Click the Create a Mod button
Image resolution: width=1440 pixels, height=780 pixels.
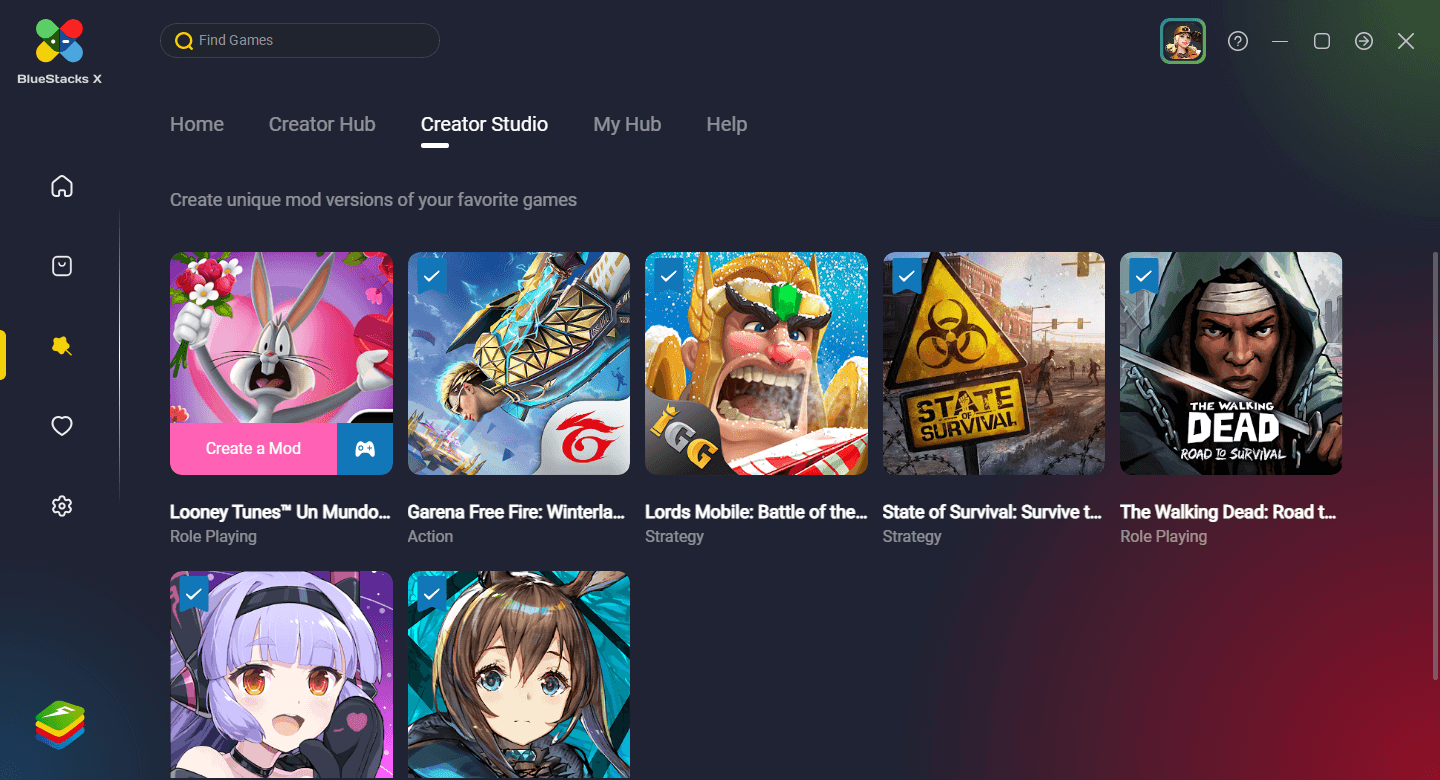click(254, 449)
